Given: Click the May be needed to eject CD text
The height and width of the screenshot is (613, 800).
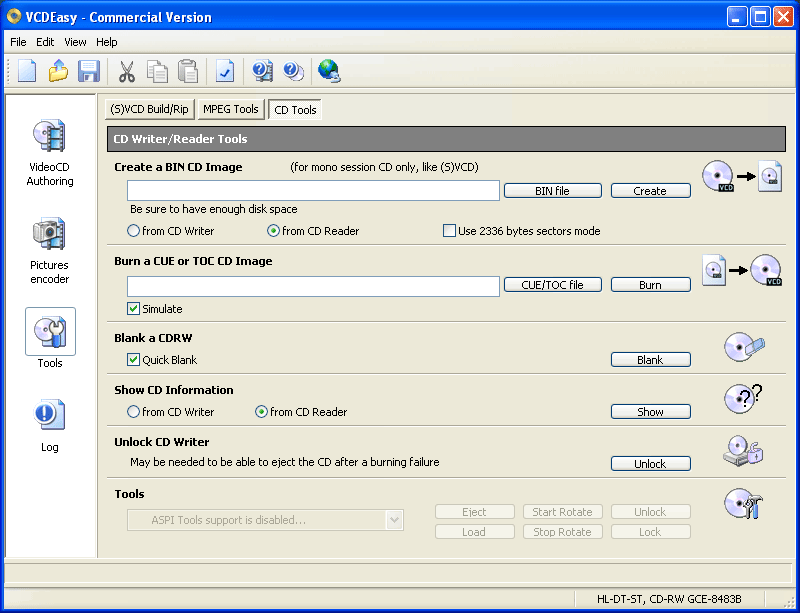Looking at the screenshot, I should (x=285, y=462).
